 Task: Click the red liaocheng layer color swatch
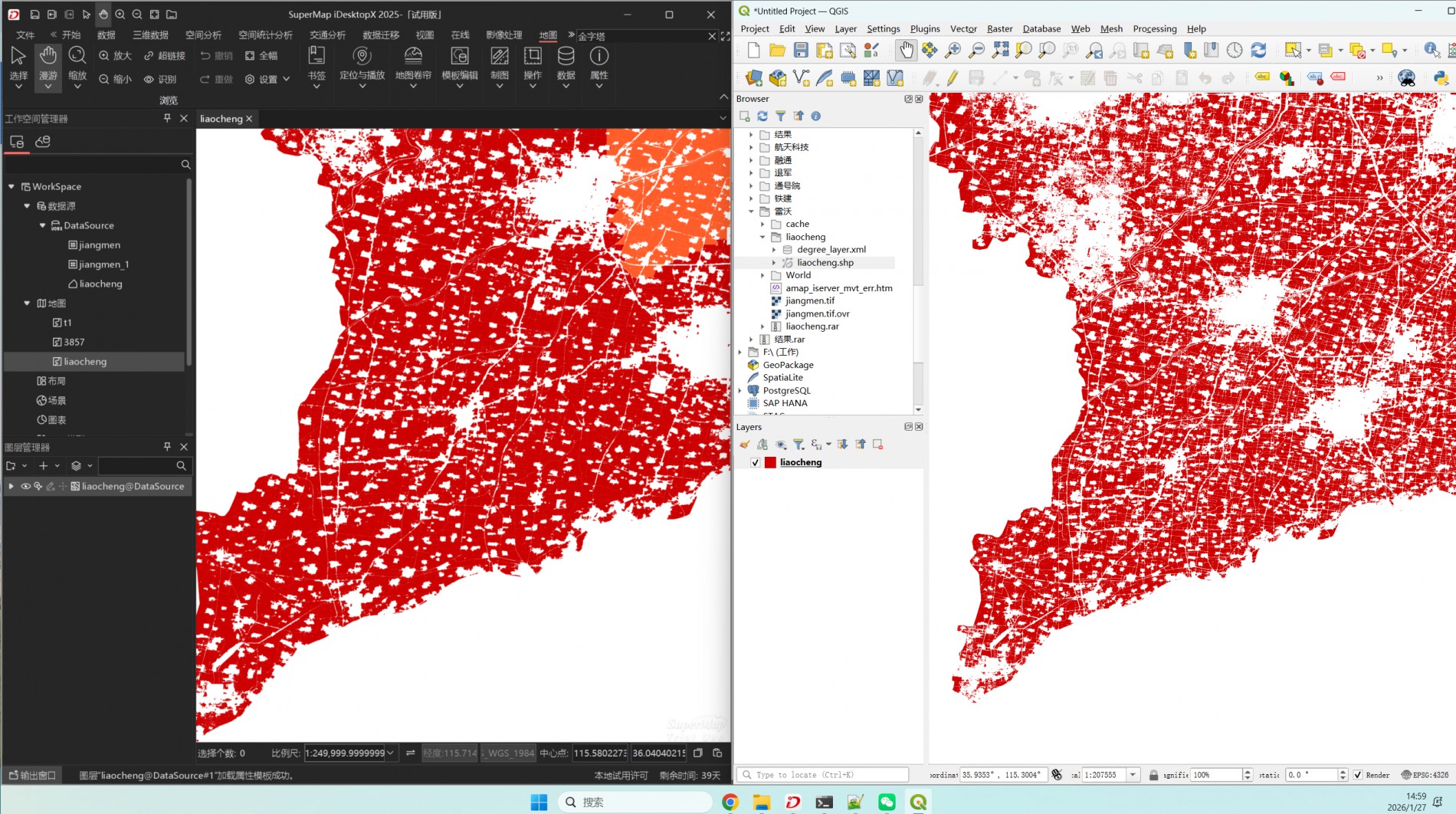tap(770, 463)
